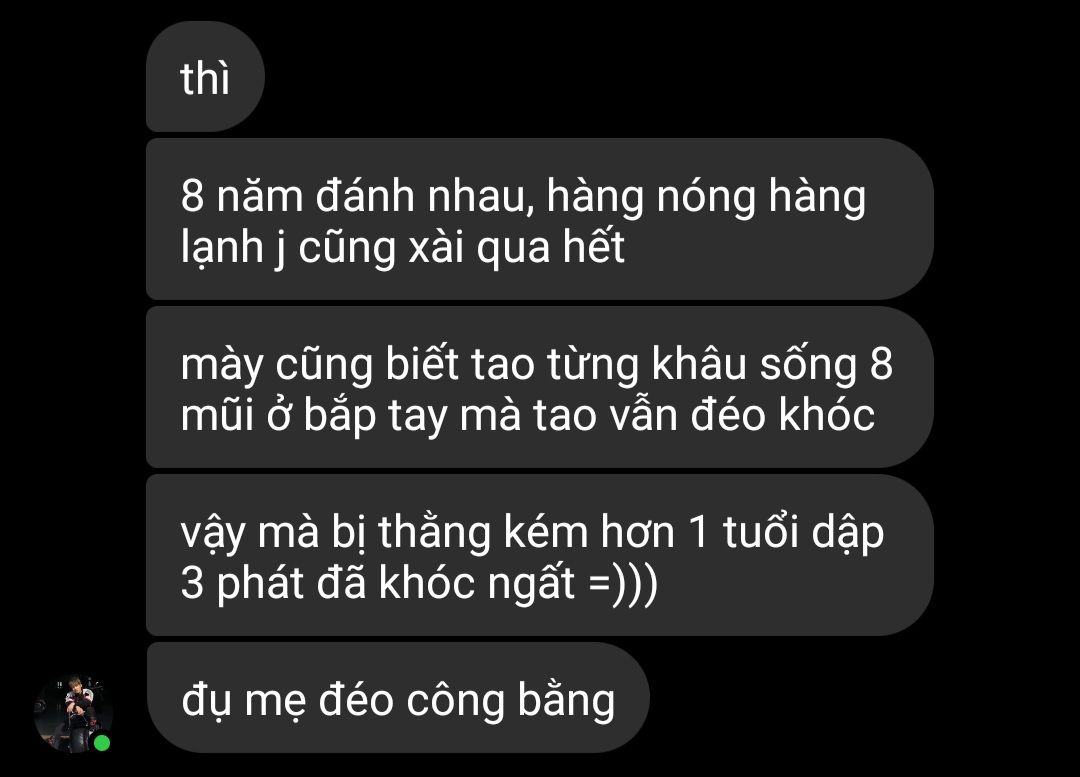Click the text "lạnh j cũng xài qua hết"
This screenshot has width=1080, height=777.
coord(403,247)
